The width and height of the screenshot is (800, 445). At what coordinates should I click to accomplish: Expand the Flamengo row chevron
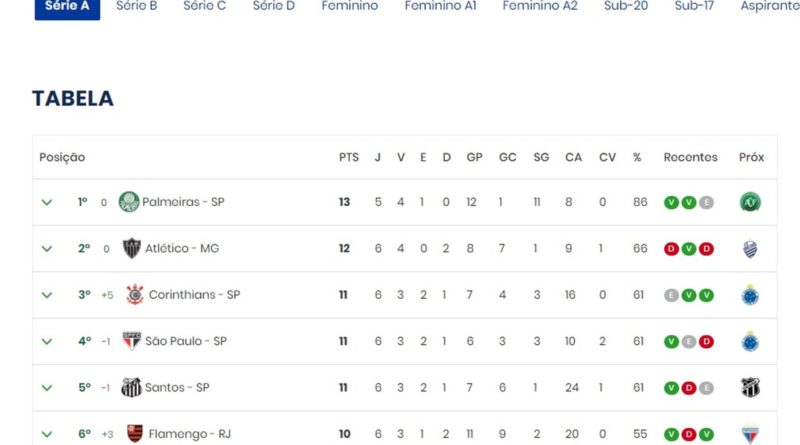46,434
